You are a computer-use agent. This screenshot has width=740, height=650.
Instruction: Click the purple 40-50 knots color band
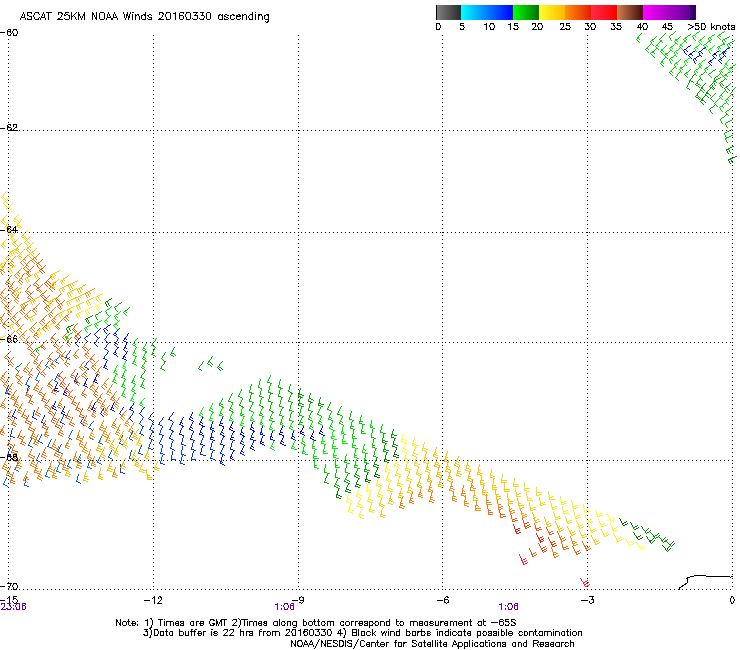coord(669,12)
